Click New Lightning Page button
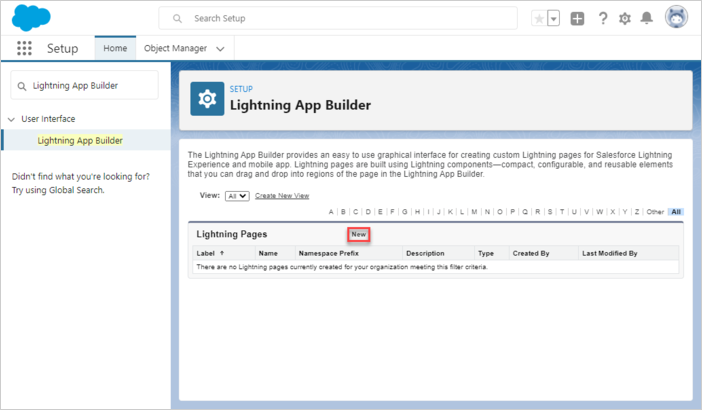The height and width of the screenshot is (410, 702). coord(358,234)
